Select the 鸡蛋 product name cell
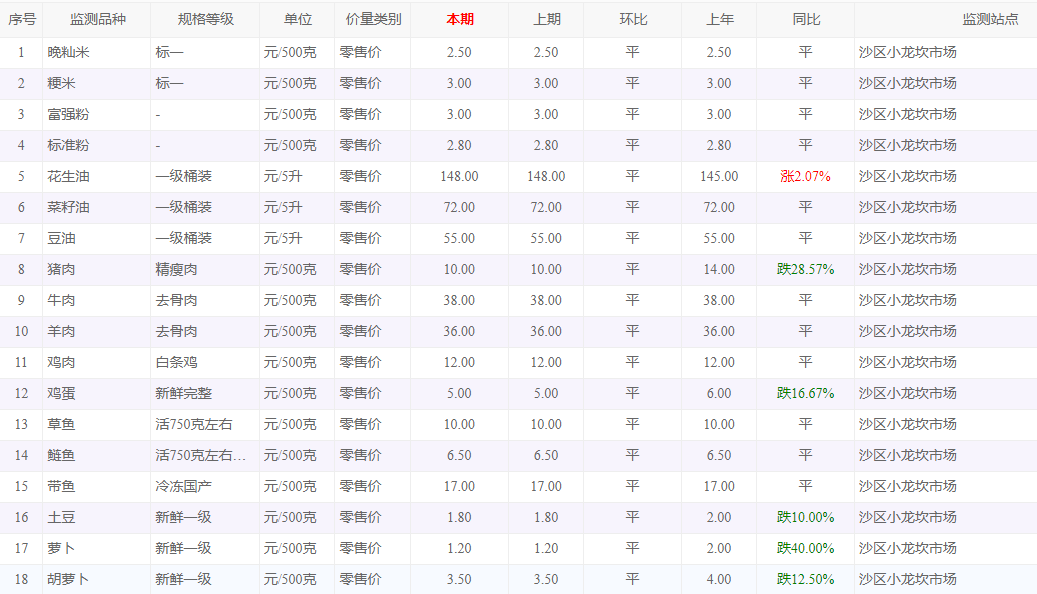The width and height of the screenshot is (1037, 594). coord(62,393)
